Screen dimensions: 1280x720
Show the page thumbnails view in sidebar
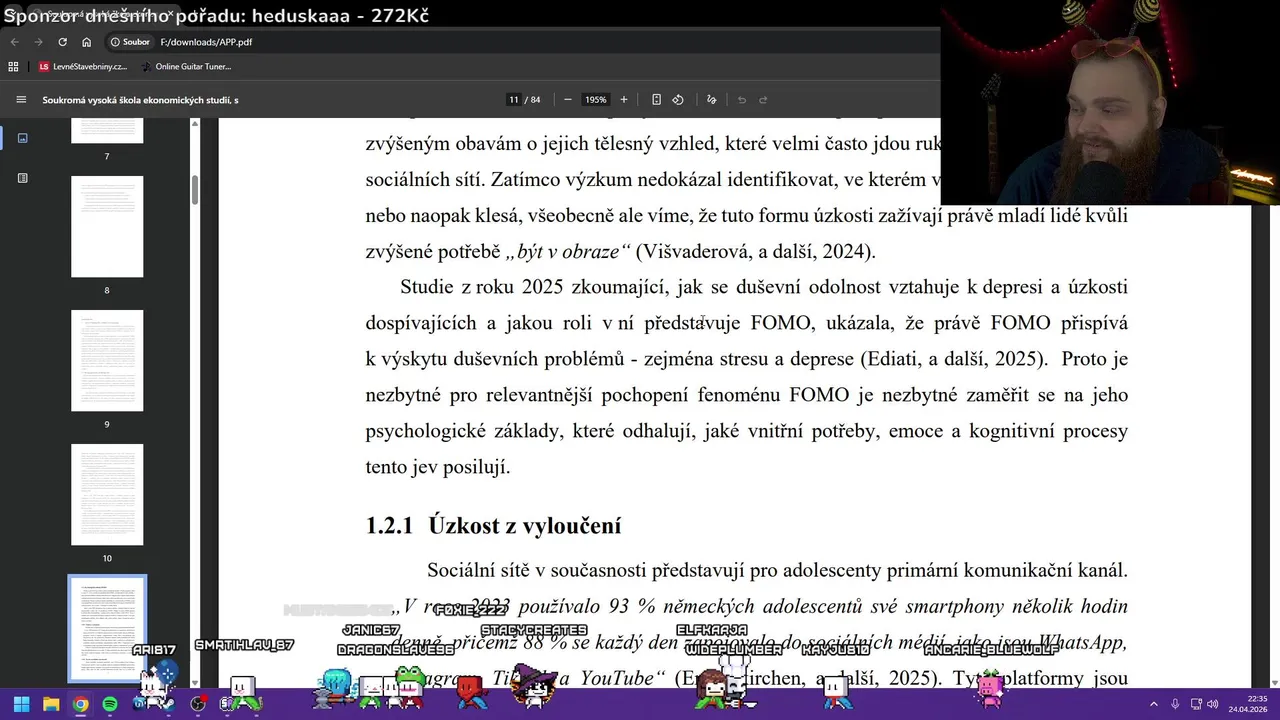click(x=23, y=138)
